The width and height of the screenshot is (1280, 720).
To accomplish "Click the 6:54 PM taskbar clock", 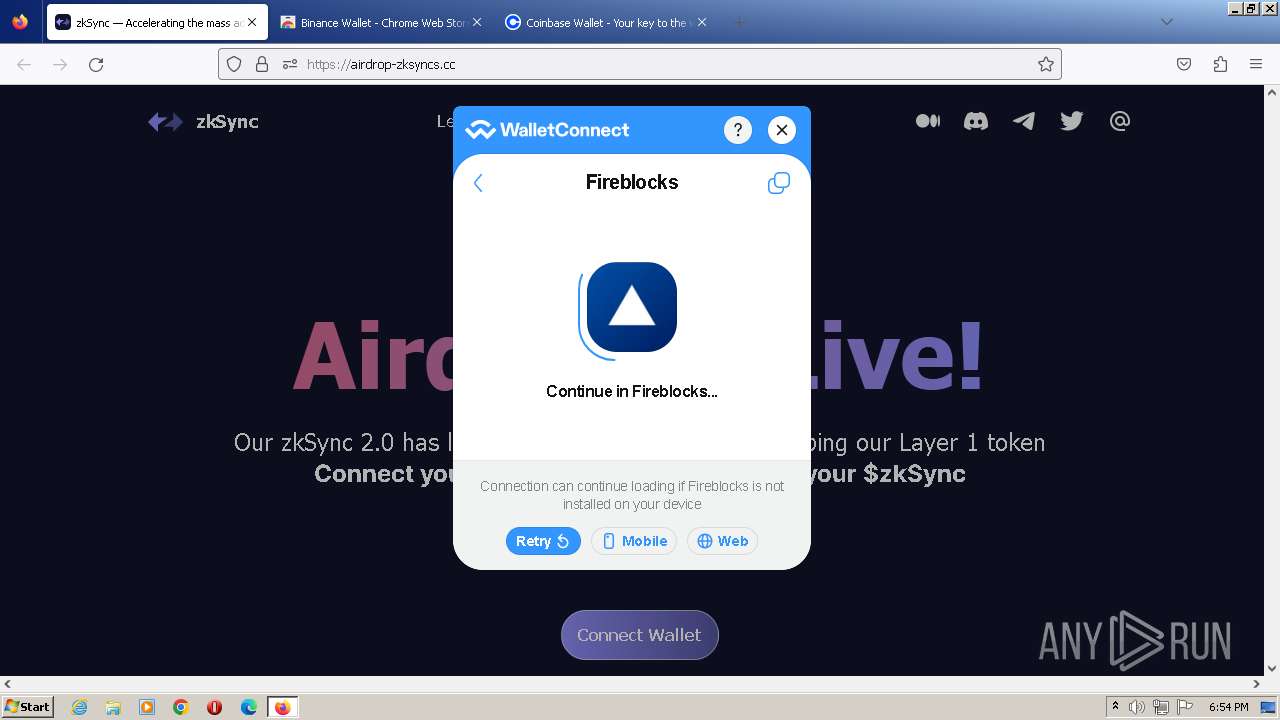I will (1229, 707).
